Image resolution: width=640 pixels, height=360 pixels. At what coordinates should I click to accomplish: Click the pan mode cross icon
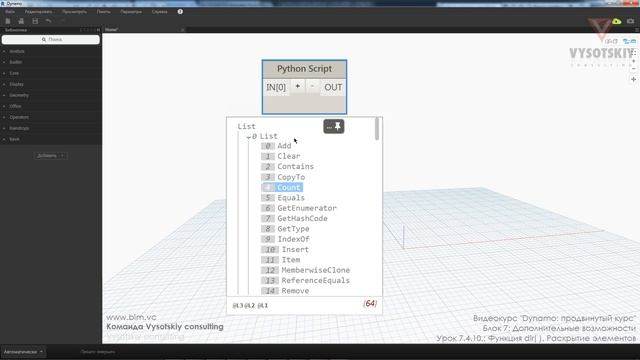[x=633, y=79]
